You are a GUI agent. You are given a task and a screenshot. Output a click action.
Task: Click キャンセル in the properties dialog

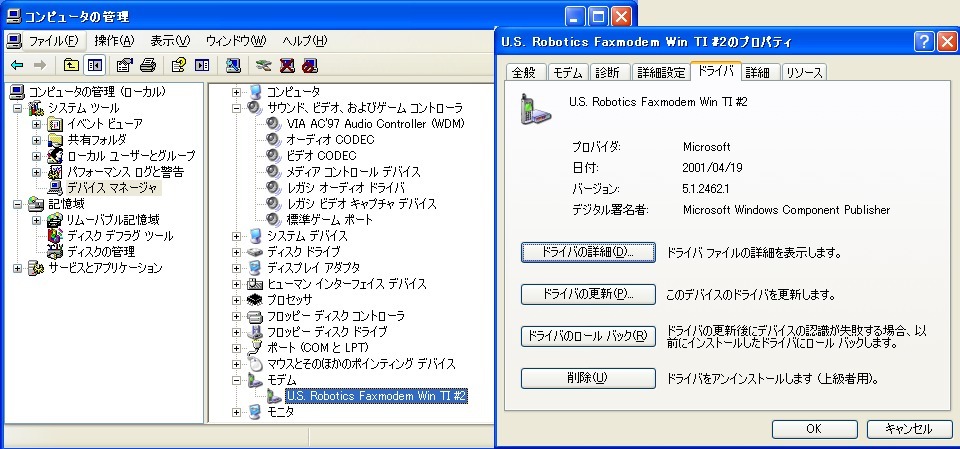909,429
